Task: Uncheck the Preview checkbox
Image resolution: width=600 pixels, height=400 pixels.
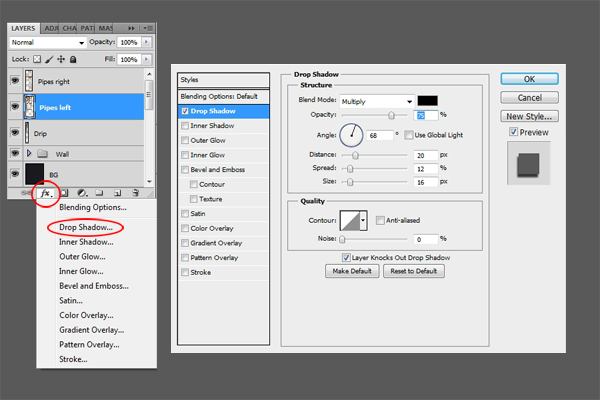Action: tap(515, 132)
